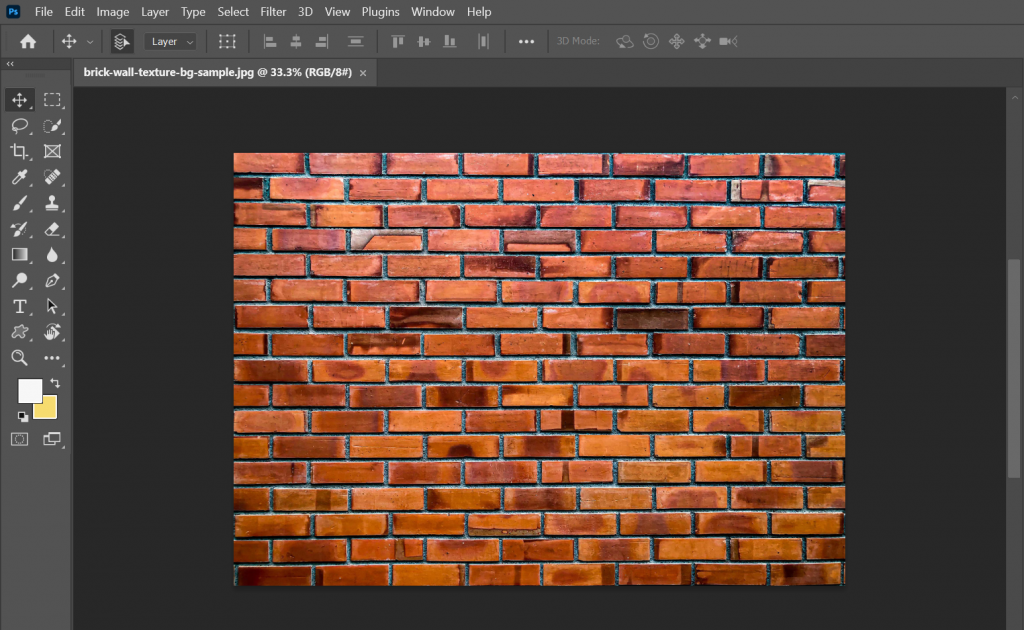The width and height of the screenshot is (1024, 630).
Task: Click the Home screen icon
Action: (x=27, y=41)
